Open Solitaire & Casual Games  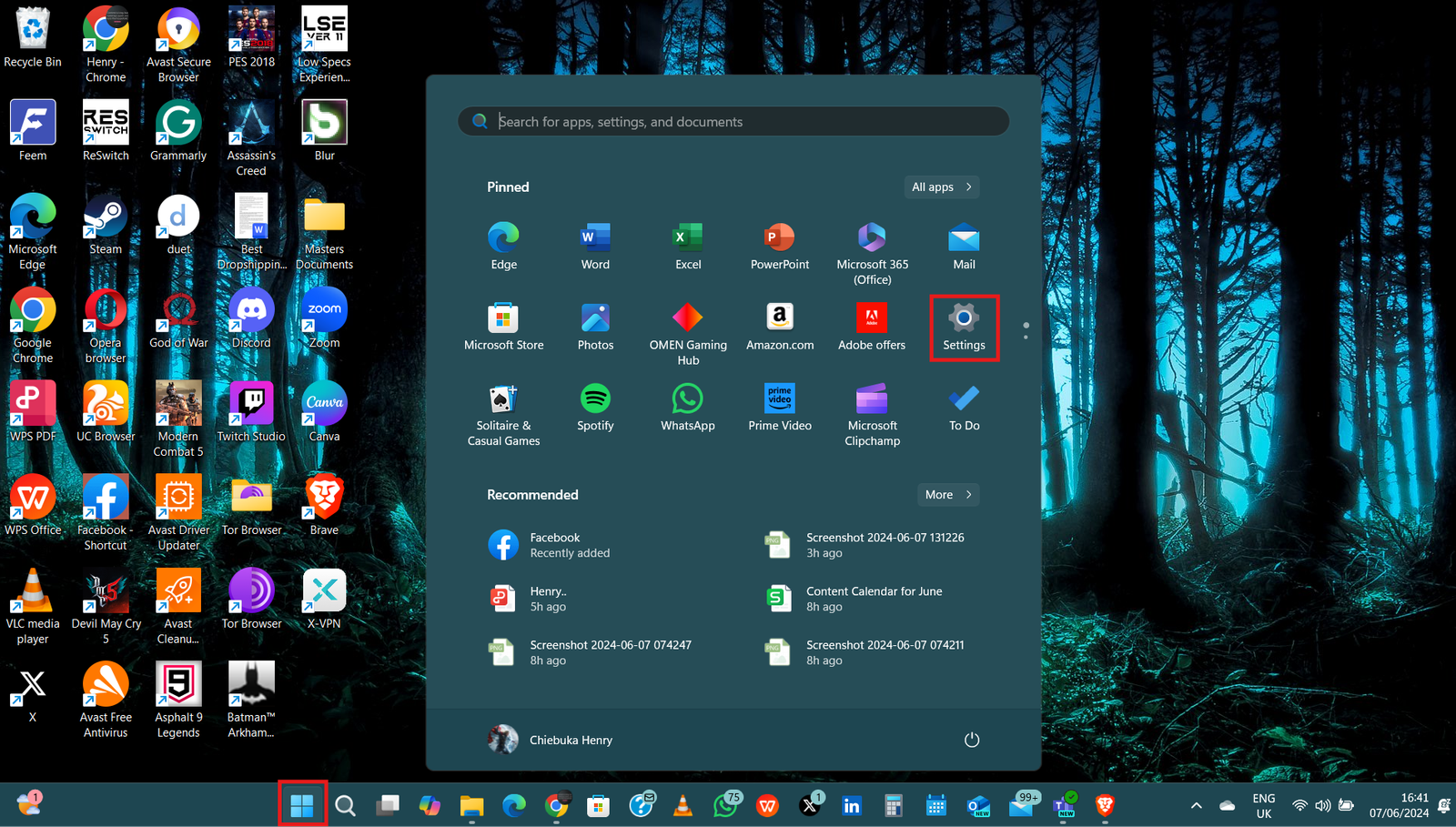click(503, 408)
